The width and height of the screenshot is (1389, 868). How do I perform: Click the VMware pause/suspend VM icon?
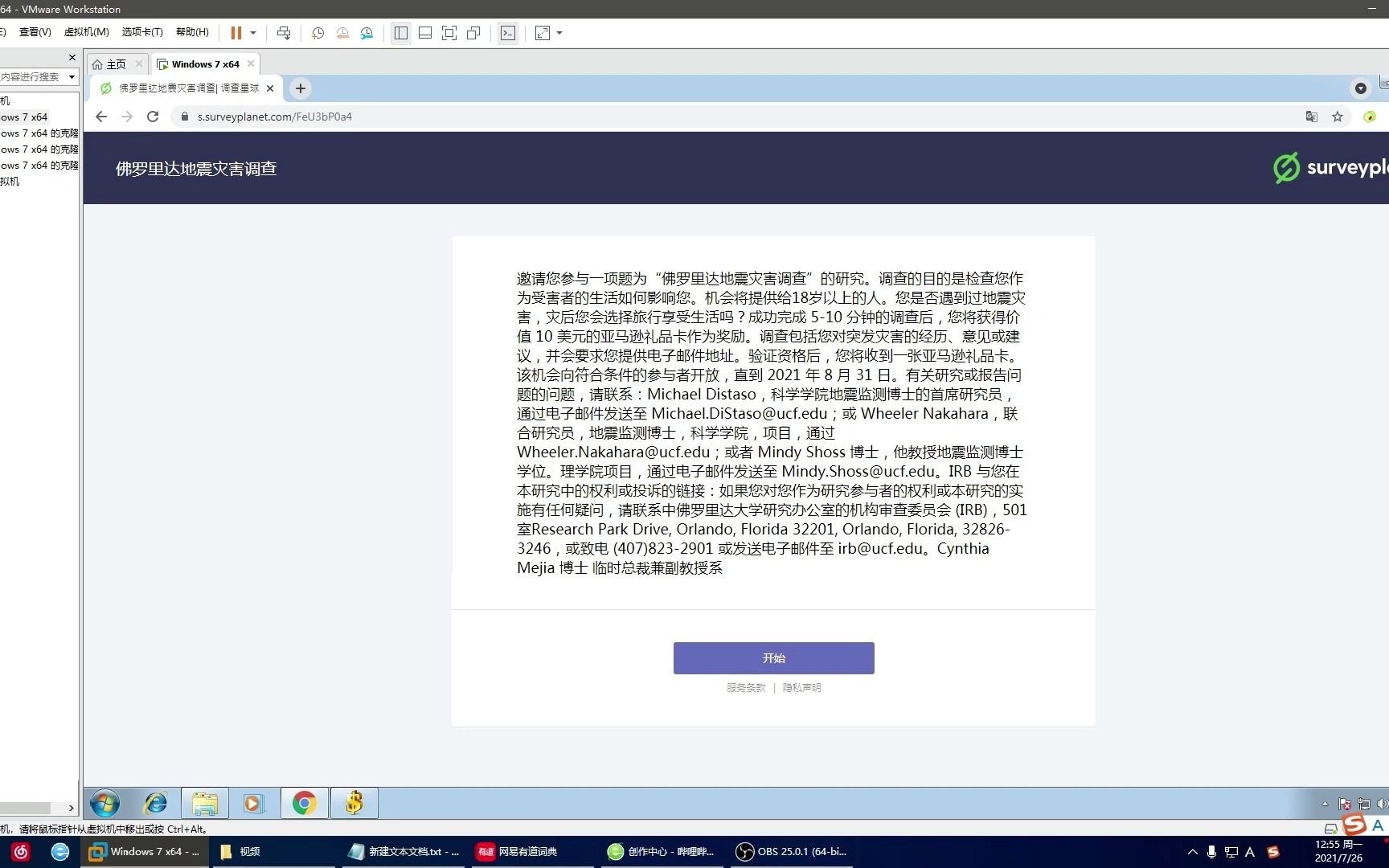tap(236, 33)
